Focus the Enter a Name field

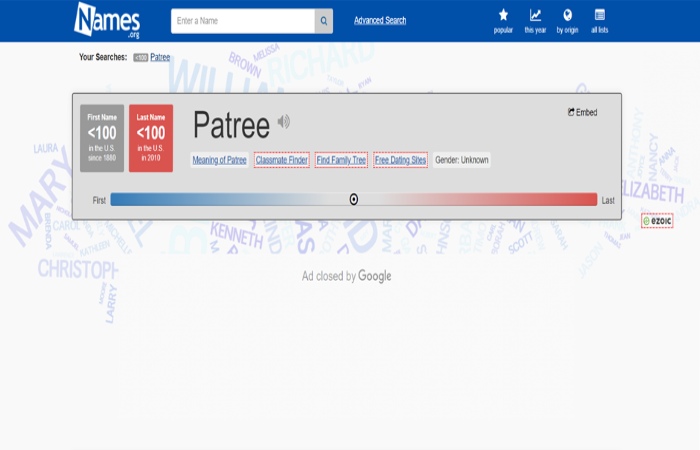coord(243,21)
